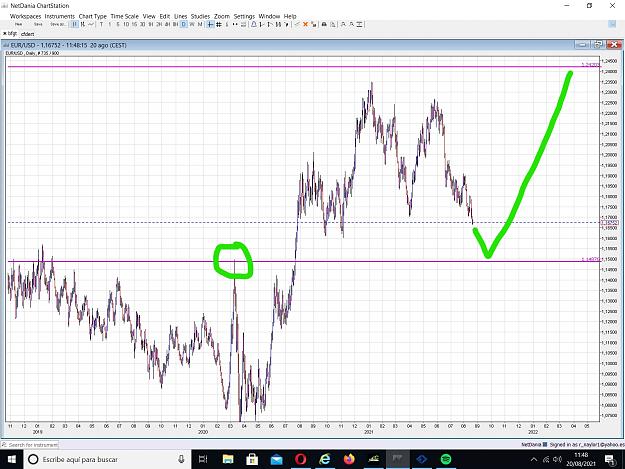Restore the EUR/USD chart window
Viewport: 625px width, 469px height.
pyautogui.click(x=598, y=45)
